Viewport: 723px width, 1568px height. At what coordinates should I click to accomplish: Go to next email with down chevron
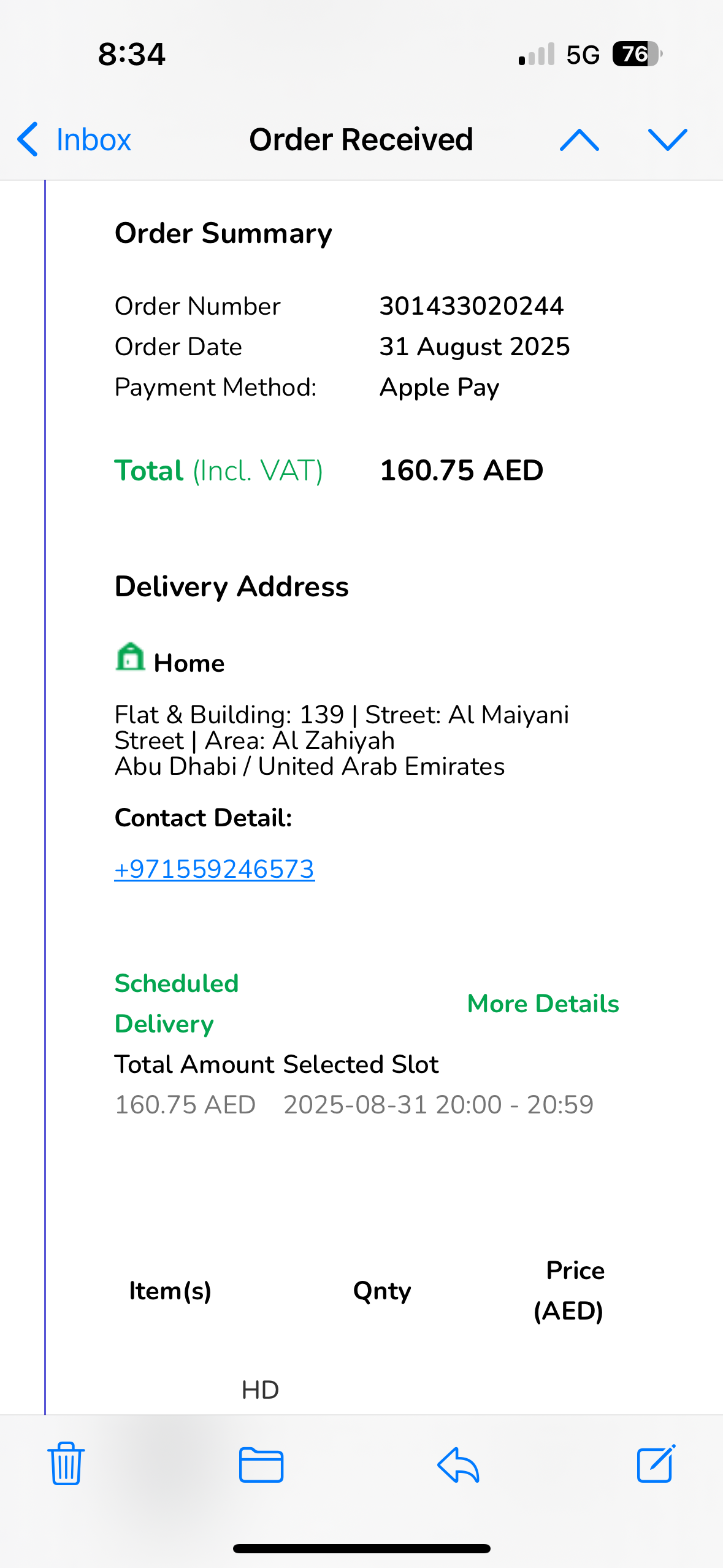click(x=667, y=140)
